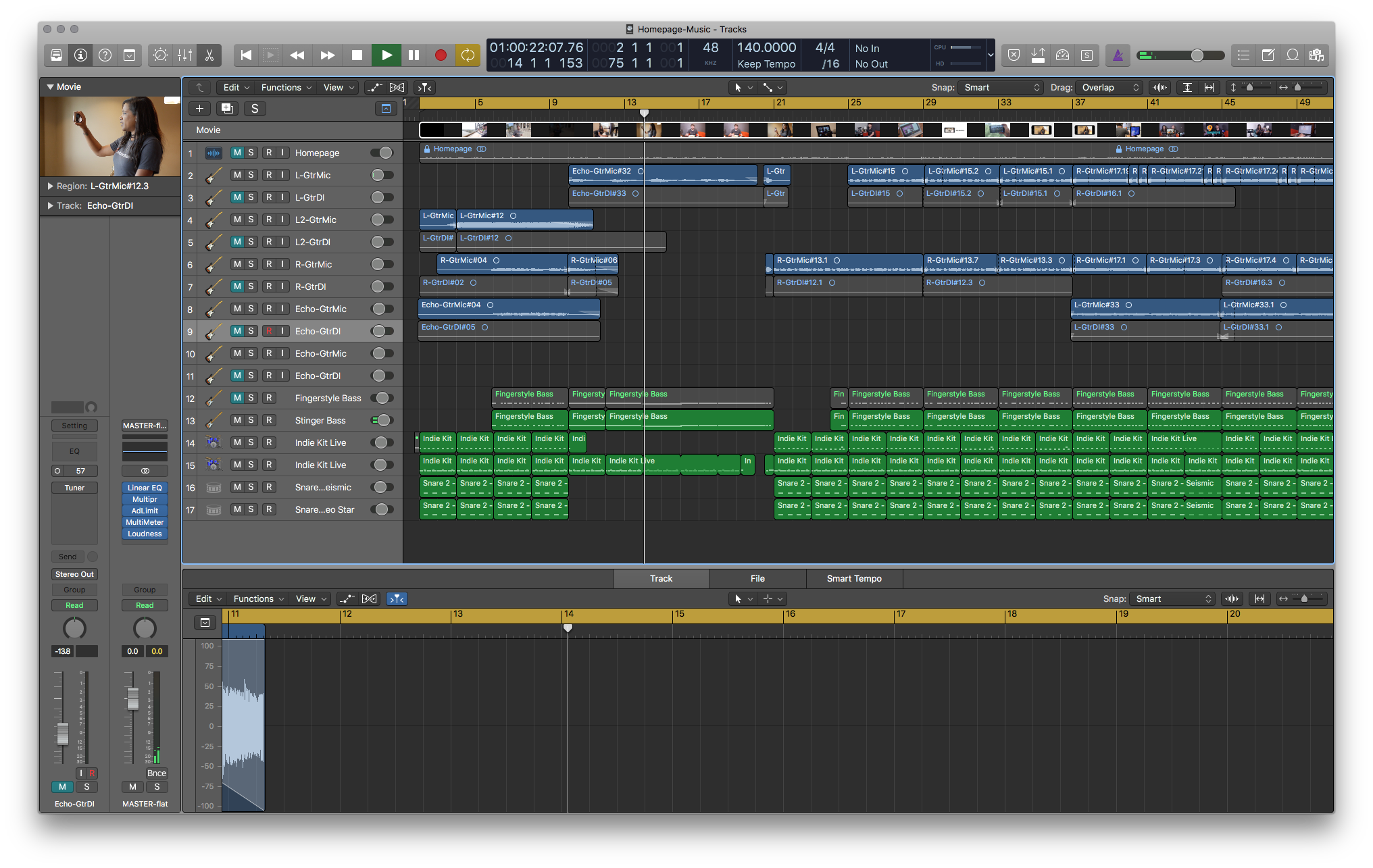Open the editor Functions menu

click(259, 599)
